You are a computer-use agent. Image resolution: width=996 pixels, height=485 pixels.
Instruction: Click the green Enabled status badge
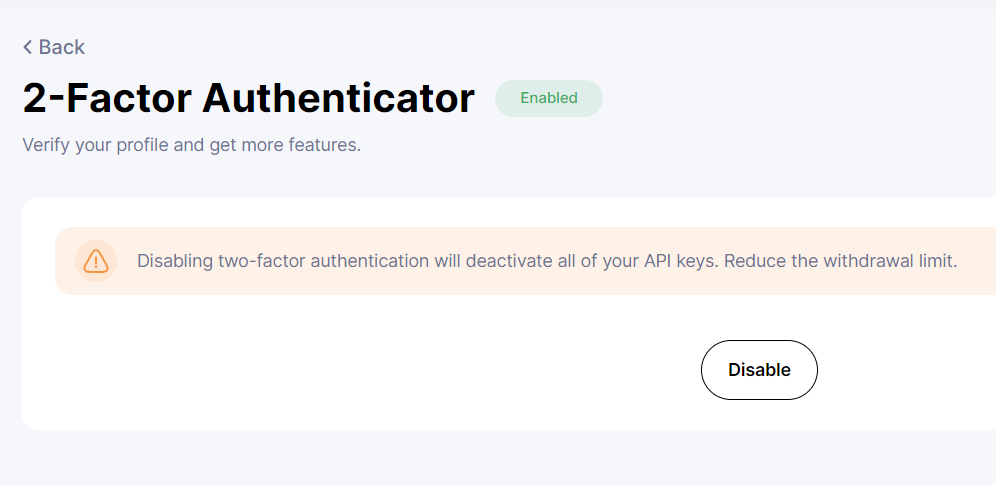549,98
